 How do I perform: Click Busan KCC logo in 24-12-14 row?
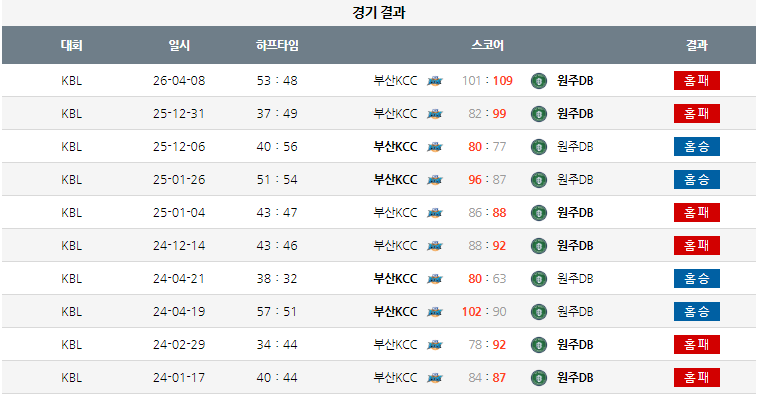pyautogui.click(x=434, y=246)
